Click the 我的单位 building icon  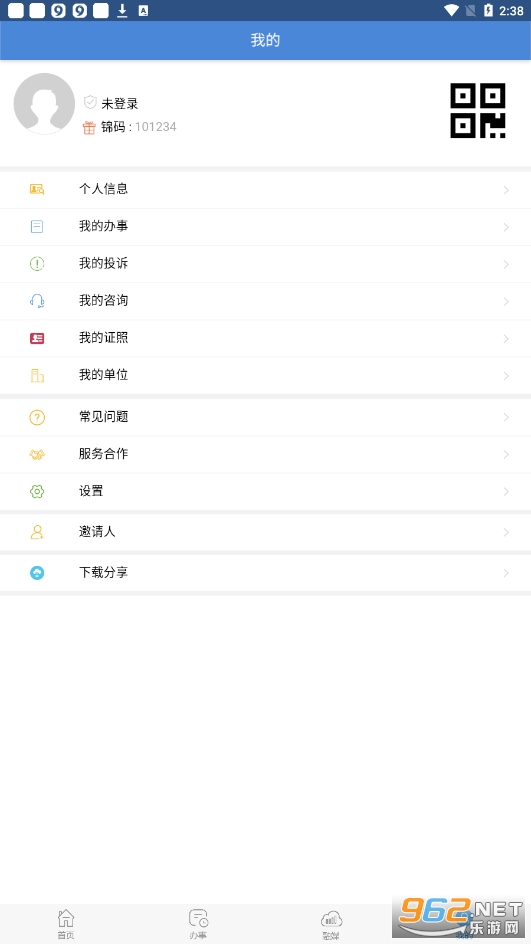(37, 375)
